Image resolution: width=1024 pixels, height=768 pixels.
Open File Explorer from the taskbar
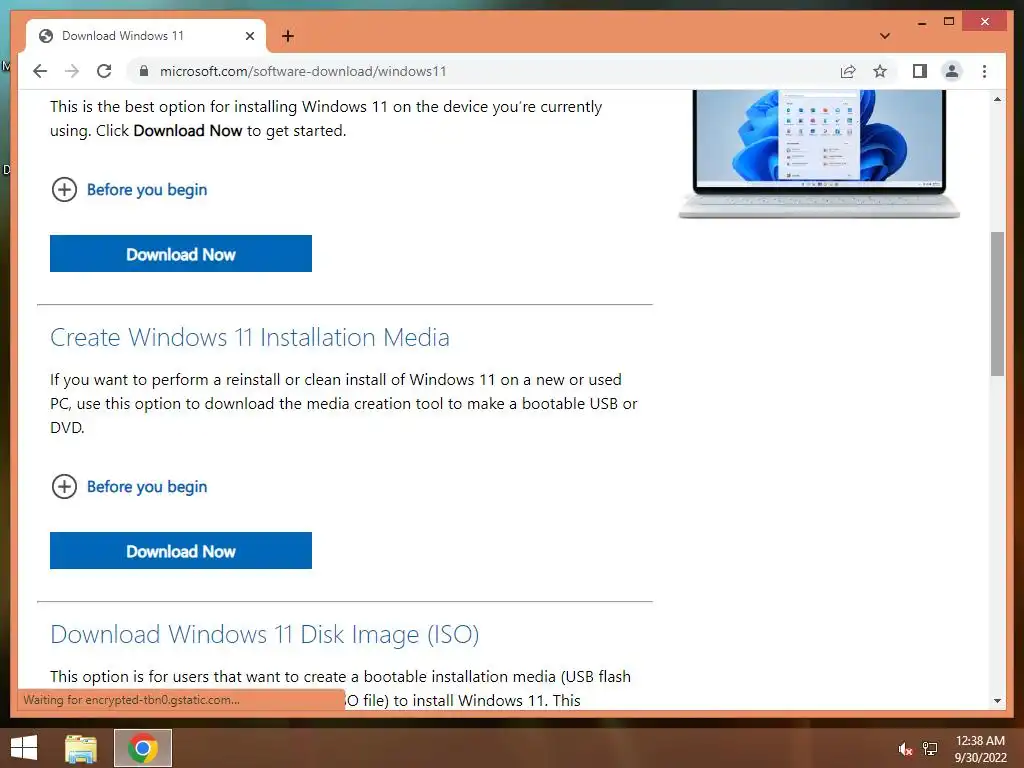click(81, 748)
